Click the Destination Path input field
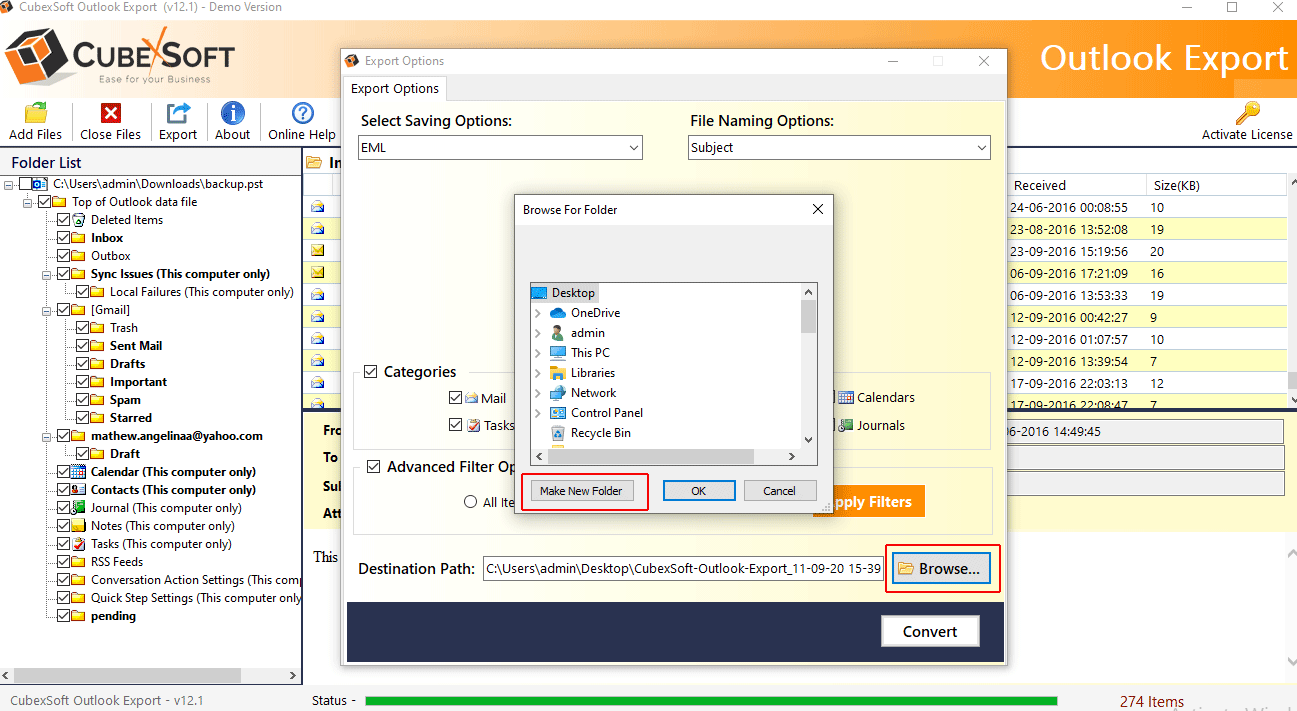The image size is (1297, 711). tap(683, 569)
